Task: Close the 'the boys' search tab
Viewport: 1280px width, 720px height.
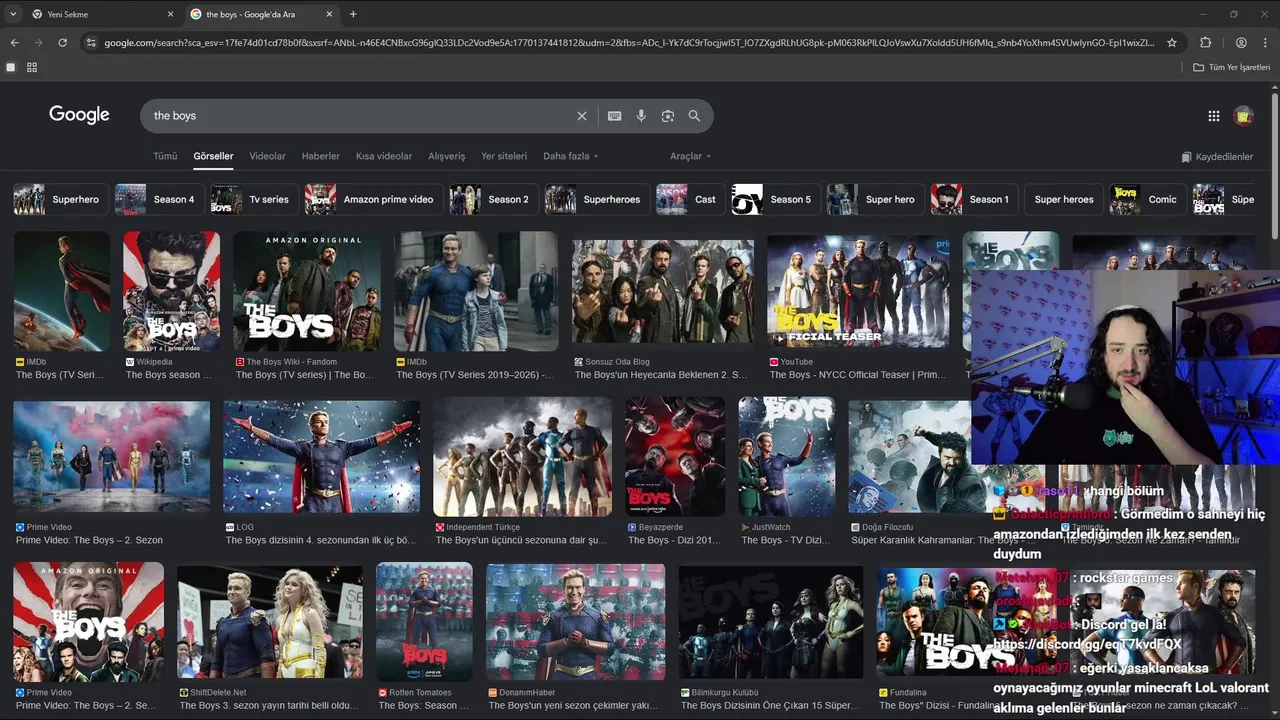Action: tap(330, 14)
